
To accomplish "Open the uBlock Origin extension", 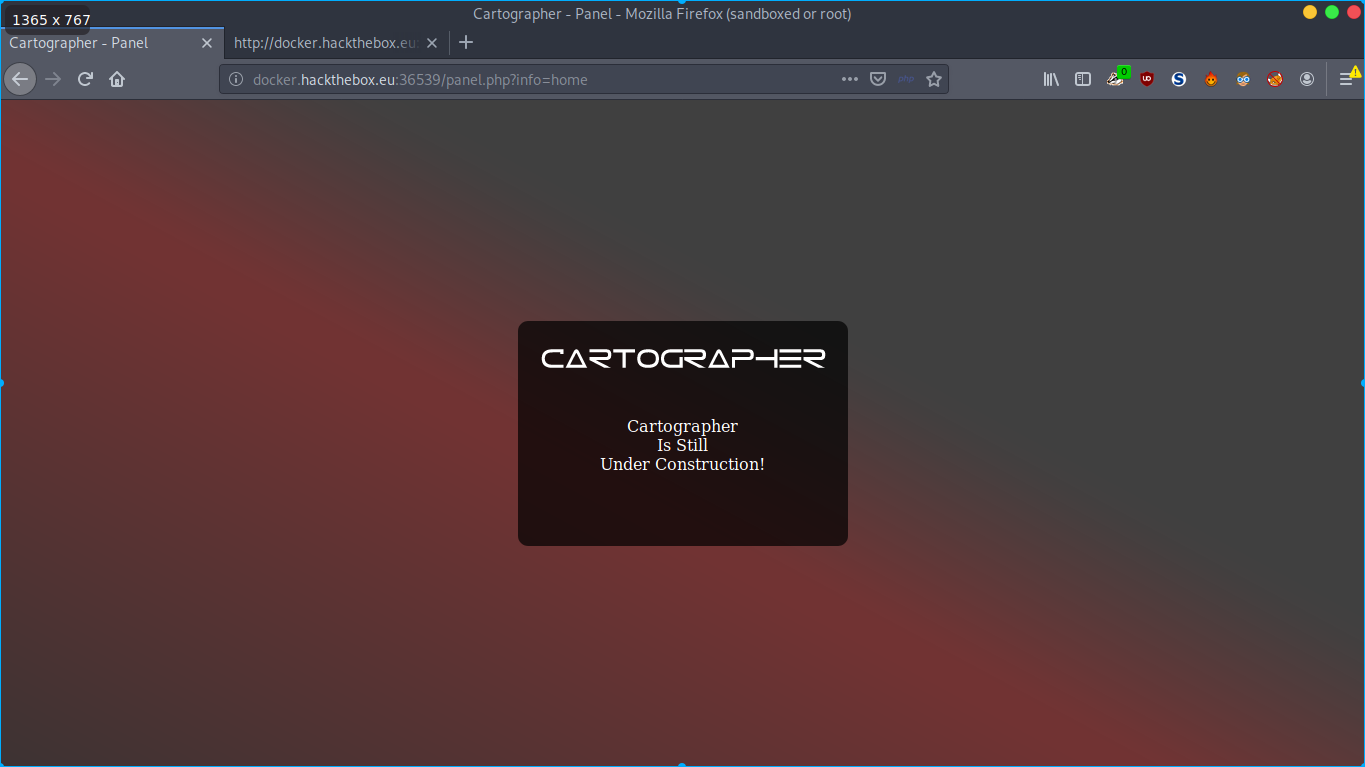I will click(1147, 79).
